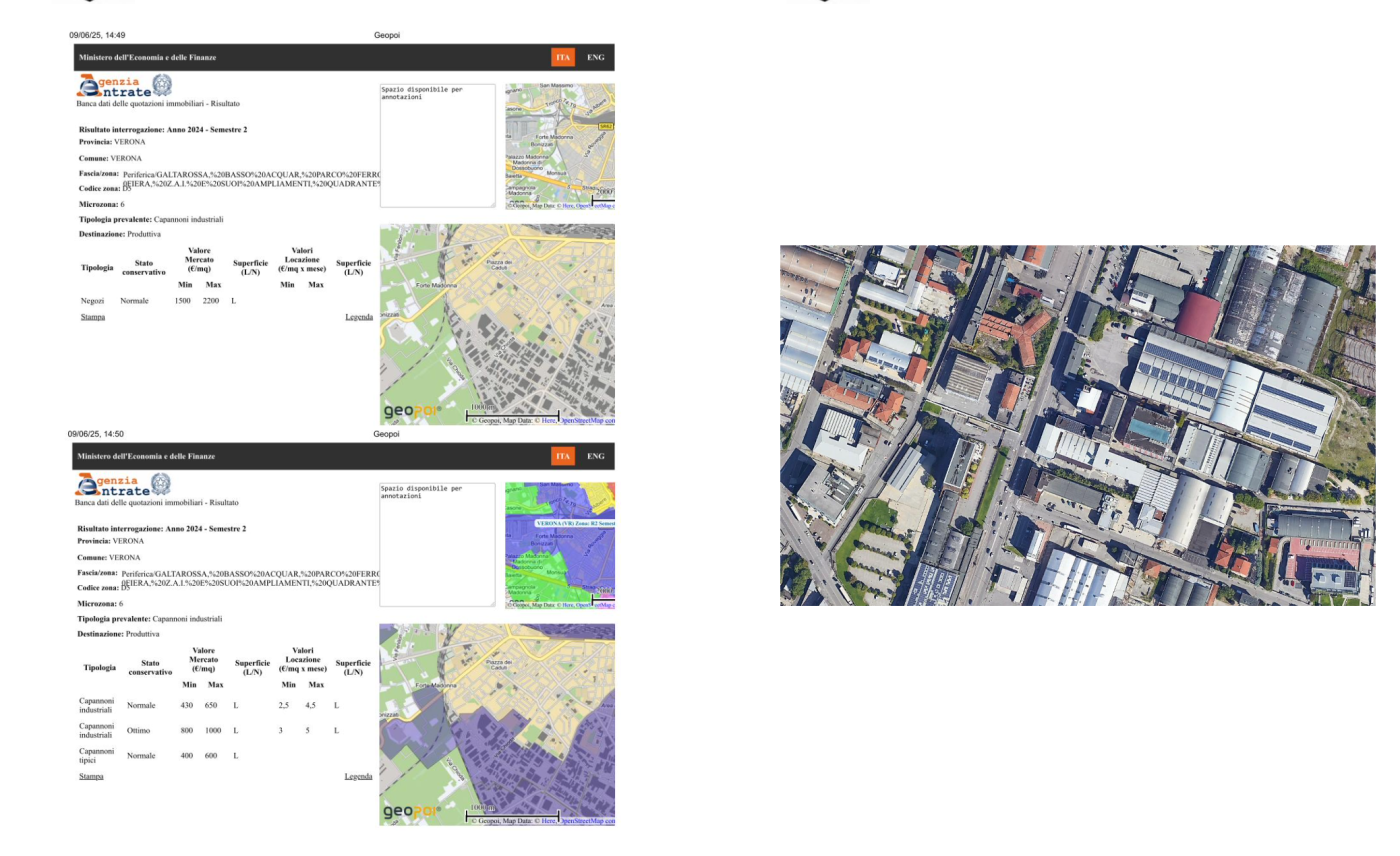This screenshot has height=856, width=1400.
Task: Switch language to ENG on the 14:49 page
Action: pos(596,57)
